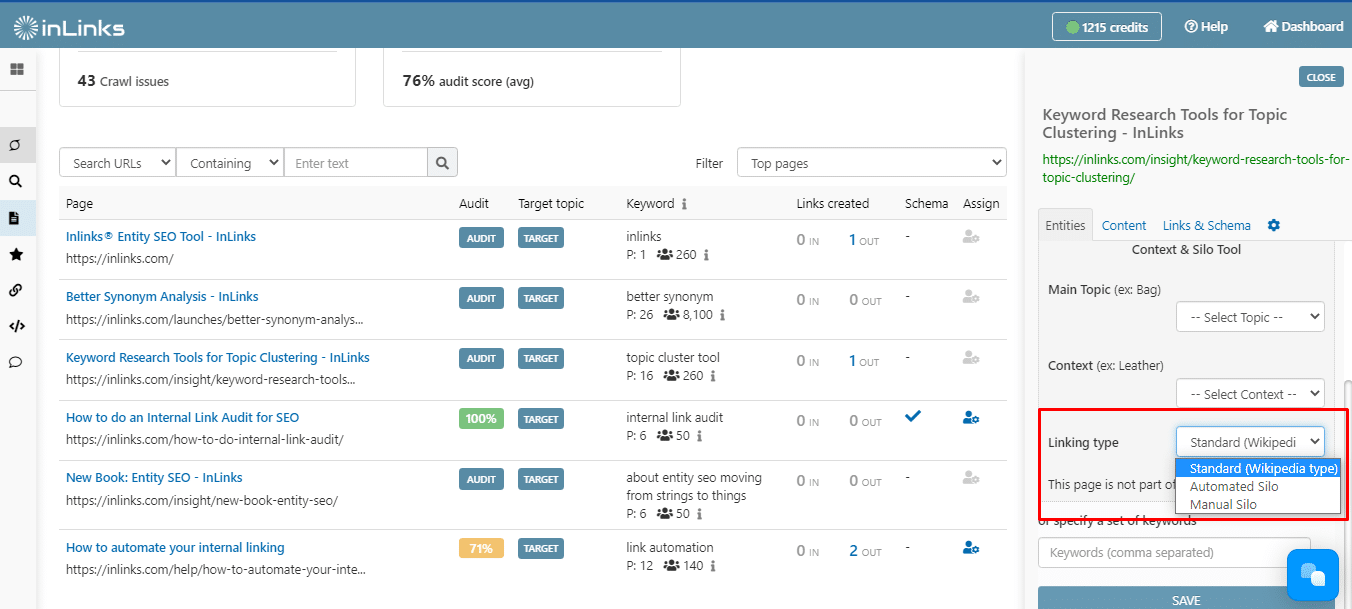The image size is (1352, 609).
Task: Click assign icon for Internal Link Audit row
Action: coord(970,417)
